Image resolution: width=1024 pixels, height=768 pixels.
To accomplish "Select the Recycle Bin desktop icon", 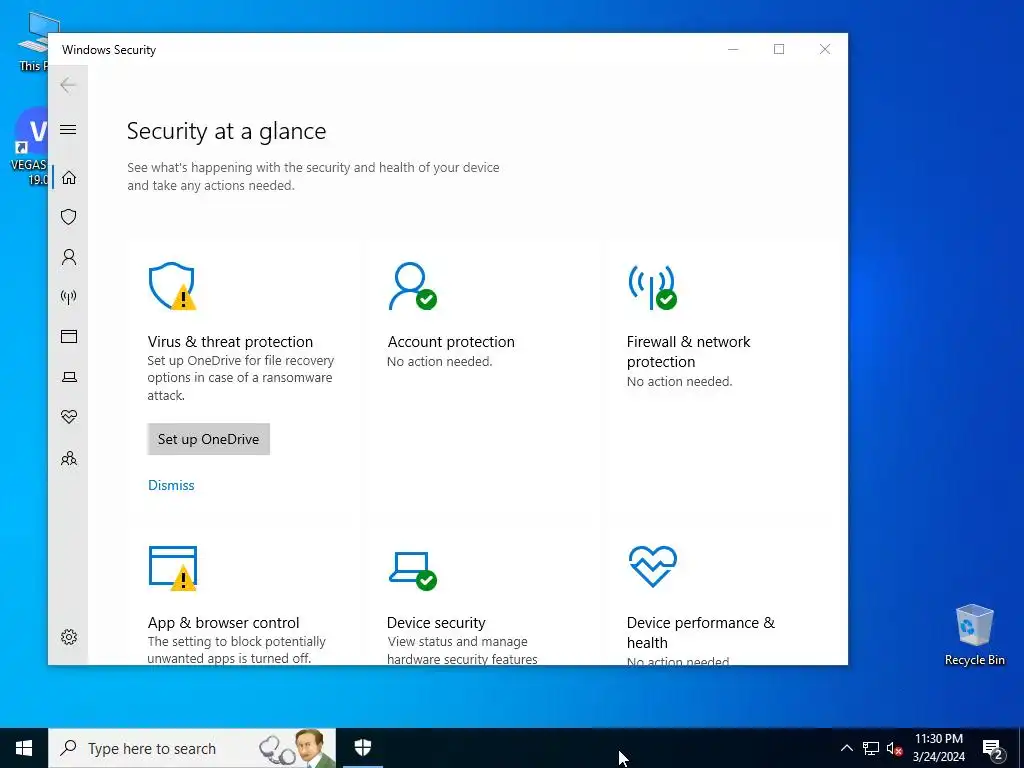I will pos(974,635).
